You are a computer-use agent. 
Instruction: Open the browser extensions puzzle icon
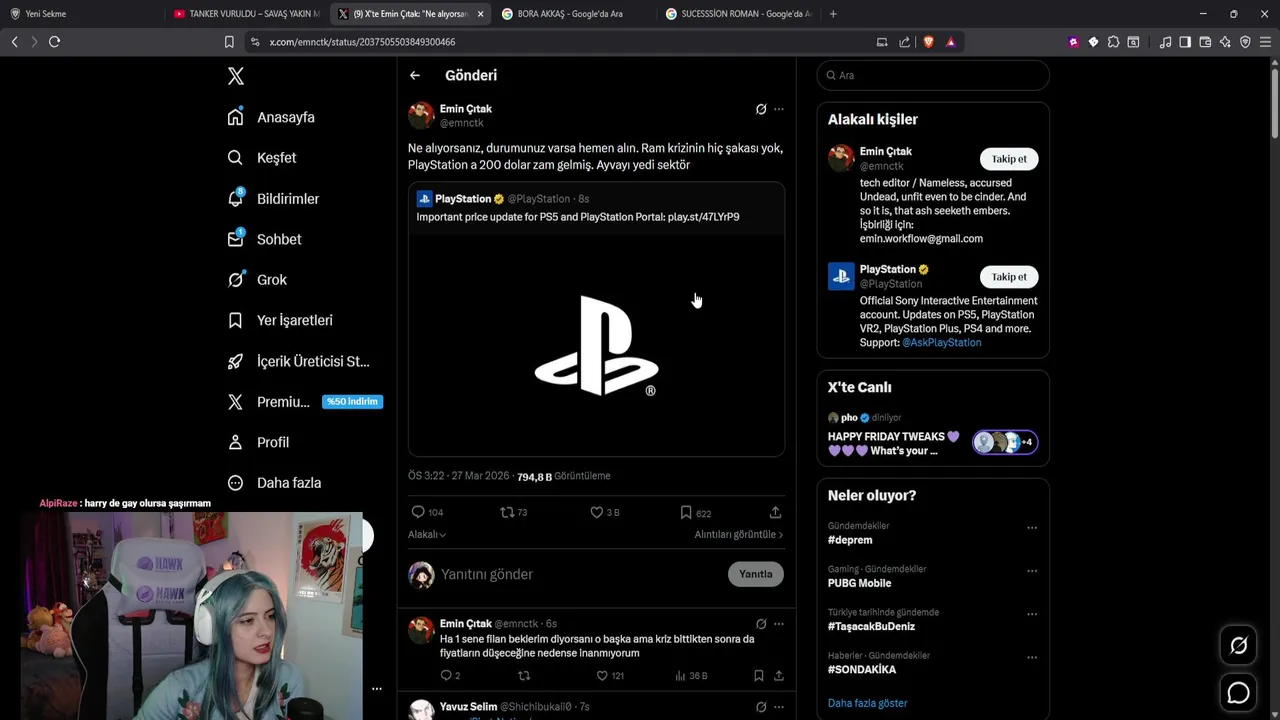(x=1113, y=42)
